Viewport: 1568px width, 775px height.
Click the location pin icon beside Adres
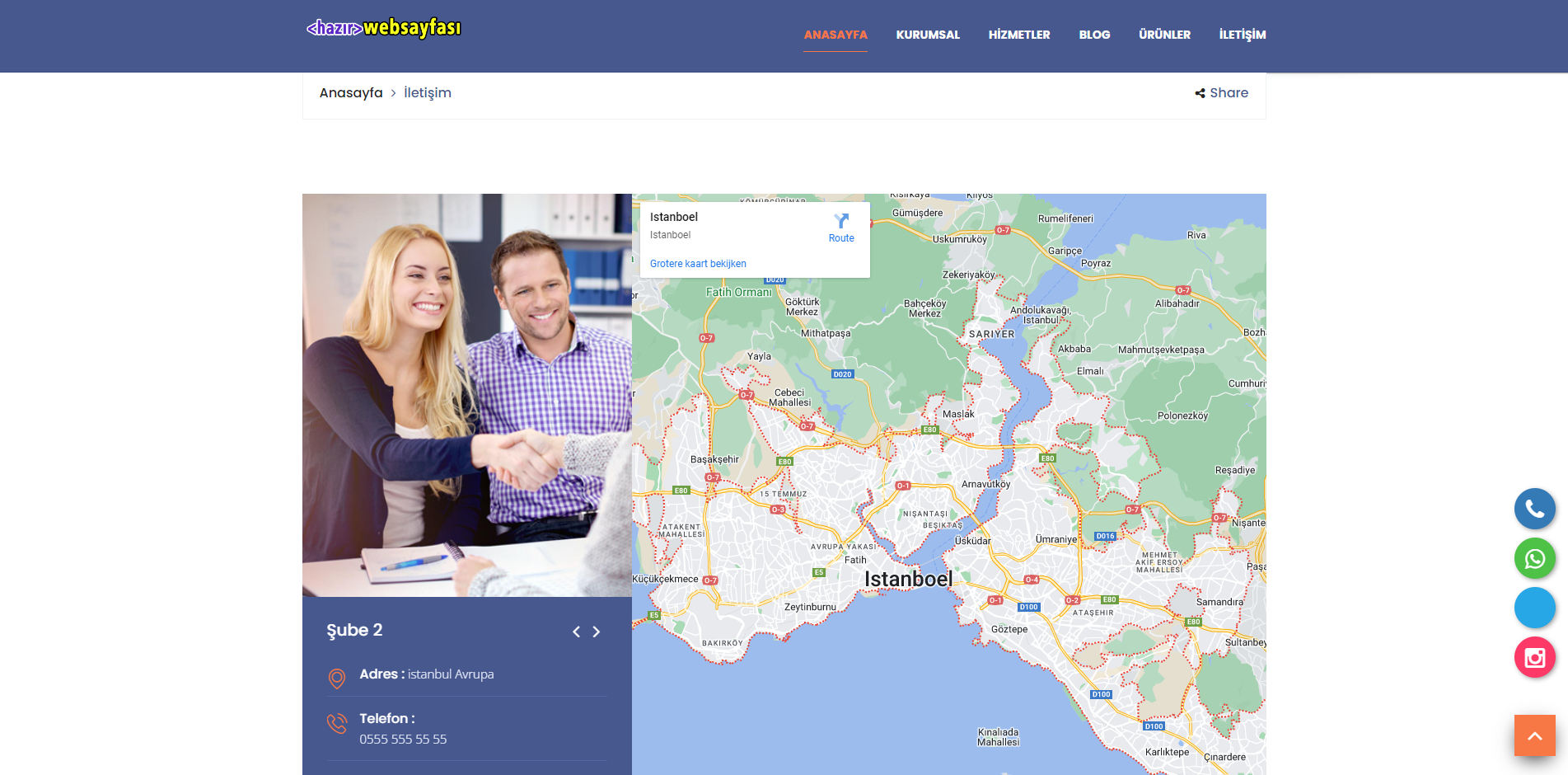337,678
